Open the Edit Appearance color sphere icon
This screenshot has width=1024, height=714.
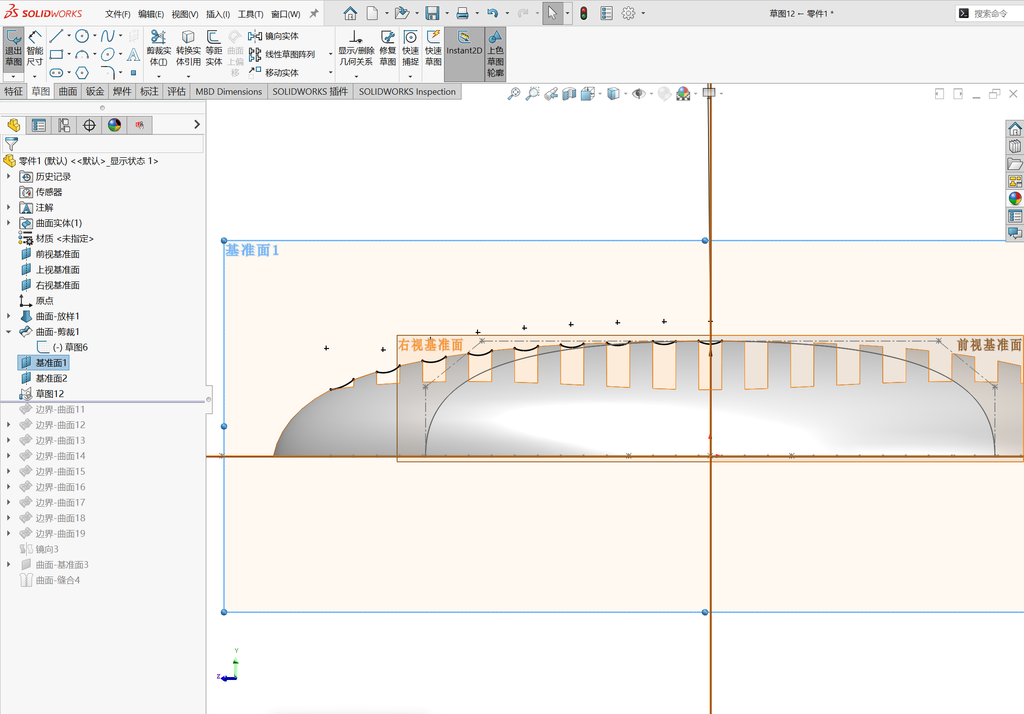(683, 94)
